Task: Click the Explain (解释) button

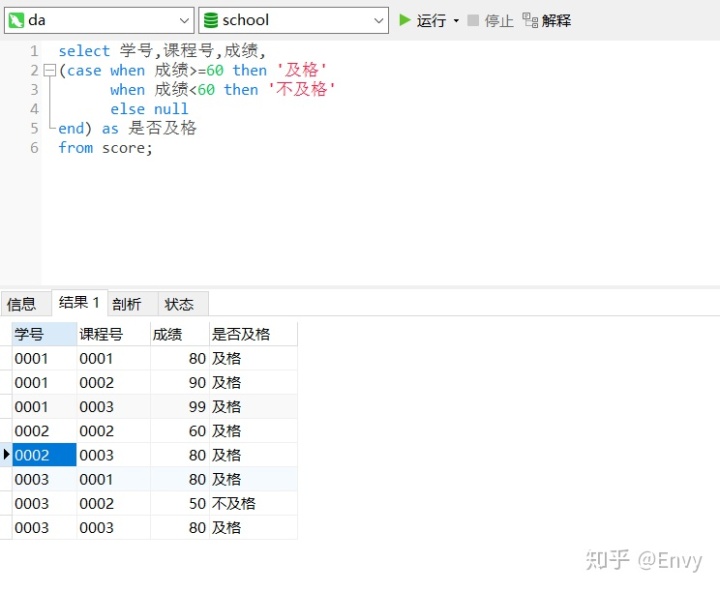Action: [x=546, y=21]
